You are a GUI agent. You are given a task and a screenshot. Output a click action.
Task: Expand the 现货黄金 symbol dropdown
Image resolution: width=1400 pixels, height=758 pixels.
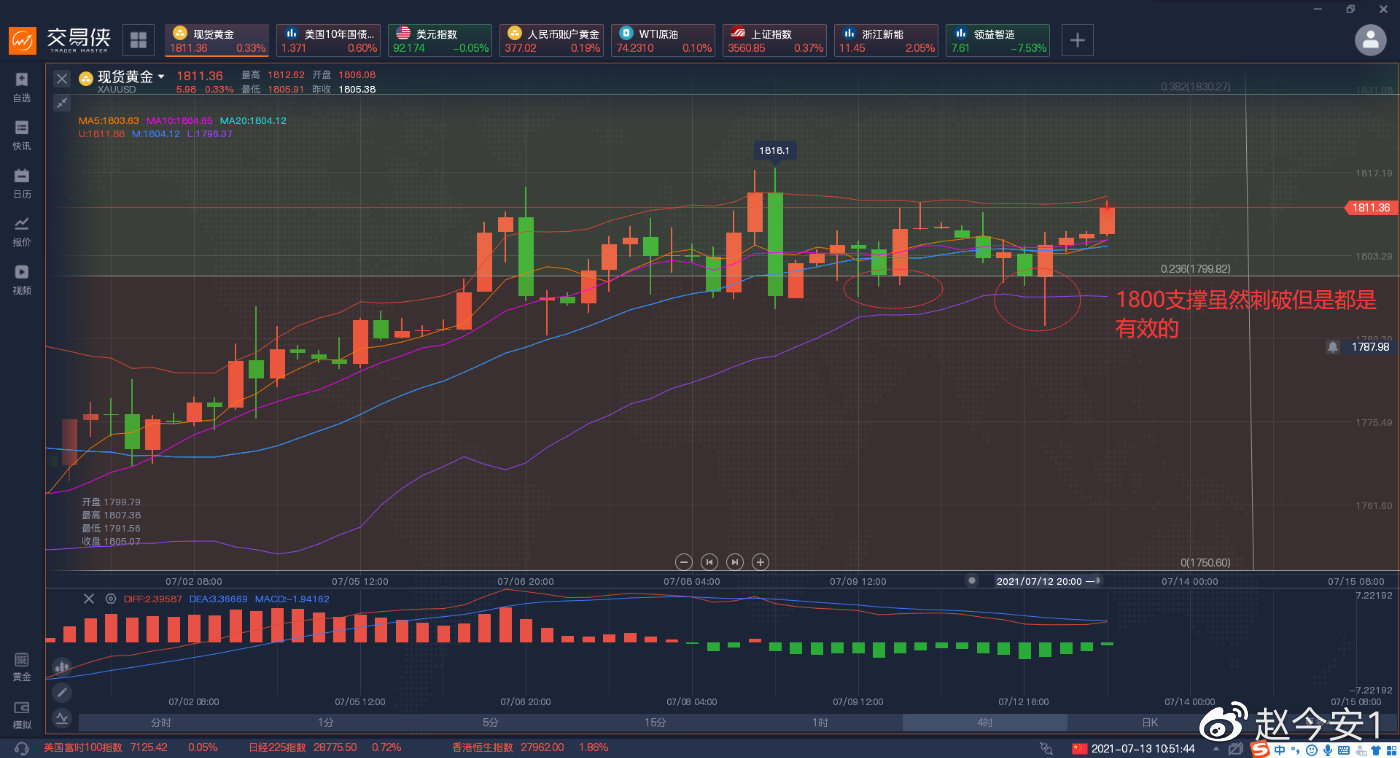tap(161, 77)
